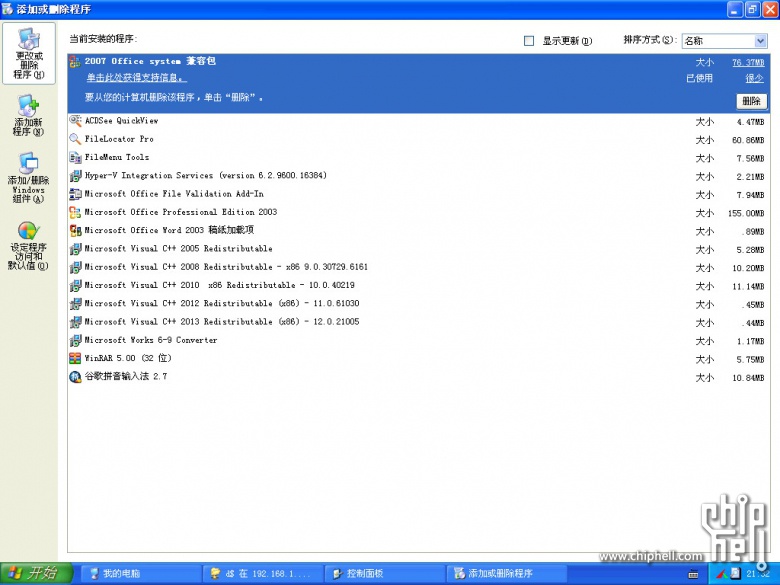Click the FileLocator Pro magnifier icon
Image resolution: width=780 pixels, height=585 pixels.
pyautogui.click(x=75, y=139)
